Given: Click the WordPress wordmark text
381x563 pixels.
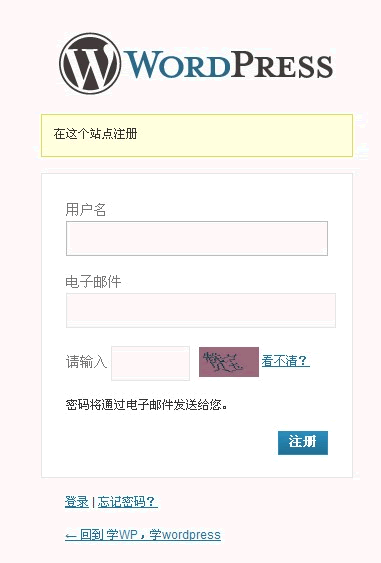Looking at the screenshot, I should pos(228,65).
